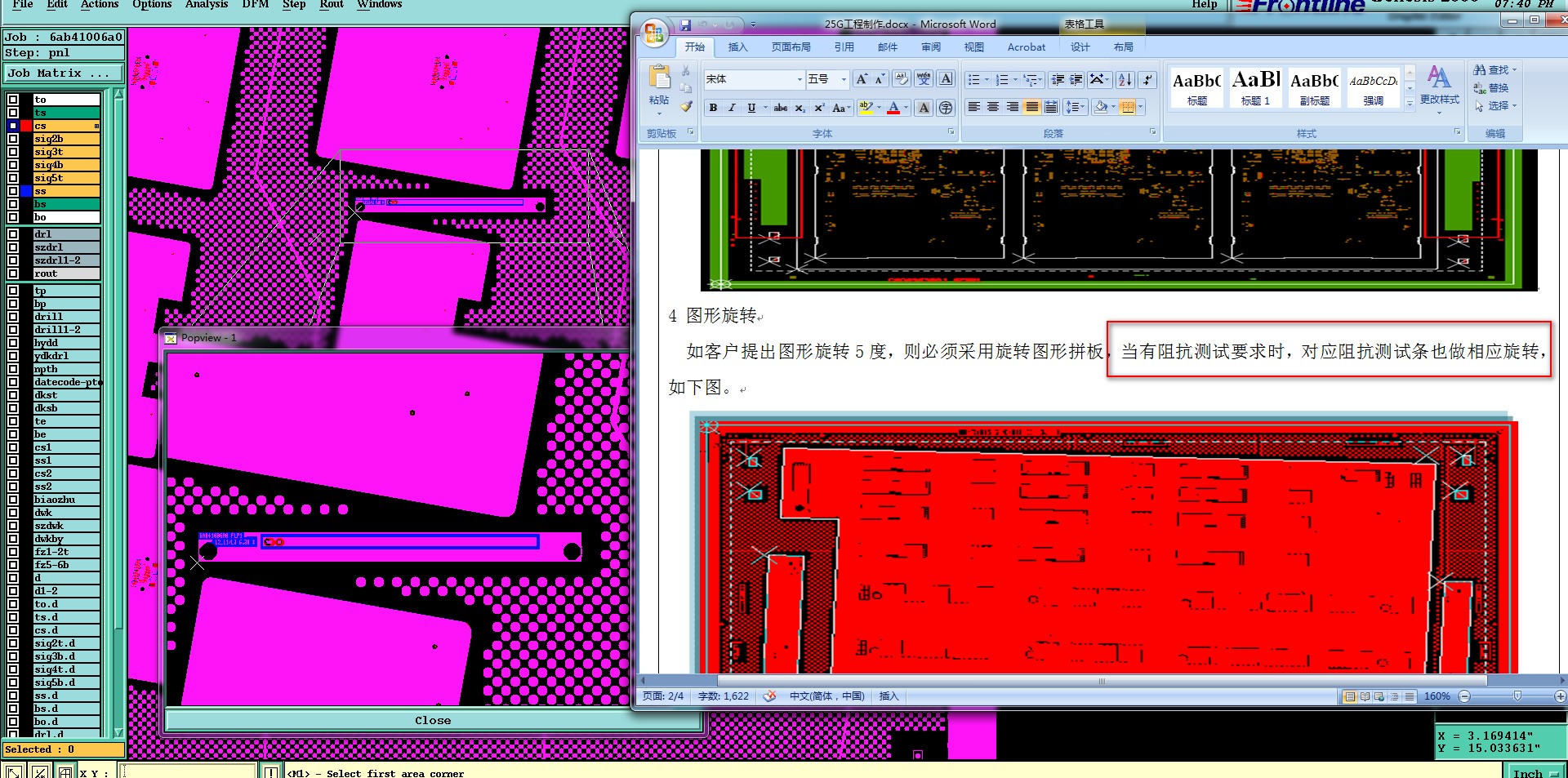Apply Underline formatting in Word ribbon

tap(751, 108)
